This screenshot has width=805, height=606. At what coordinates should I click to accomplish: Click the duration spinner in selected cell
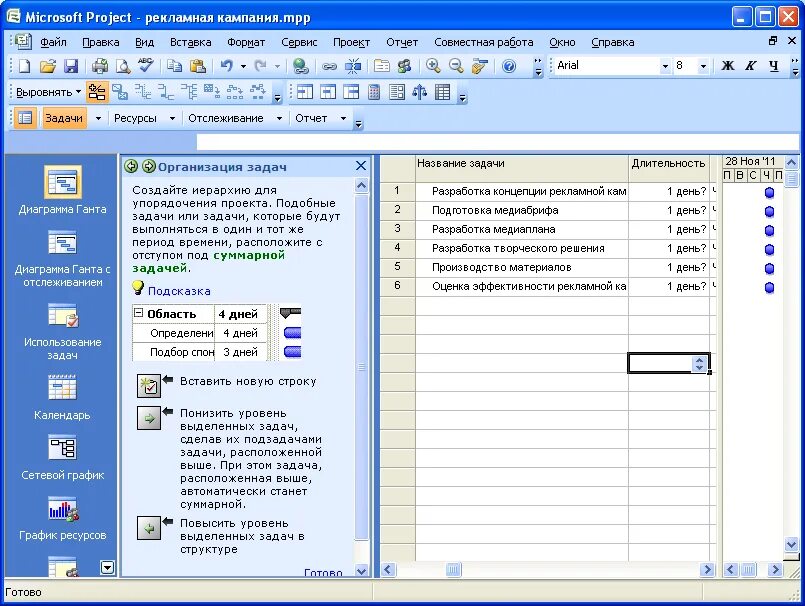click(699, 364)
